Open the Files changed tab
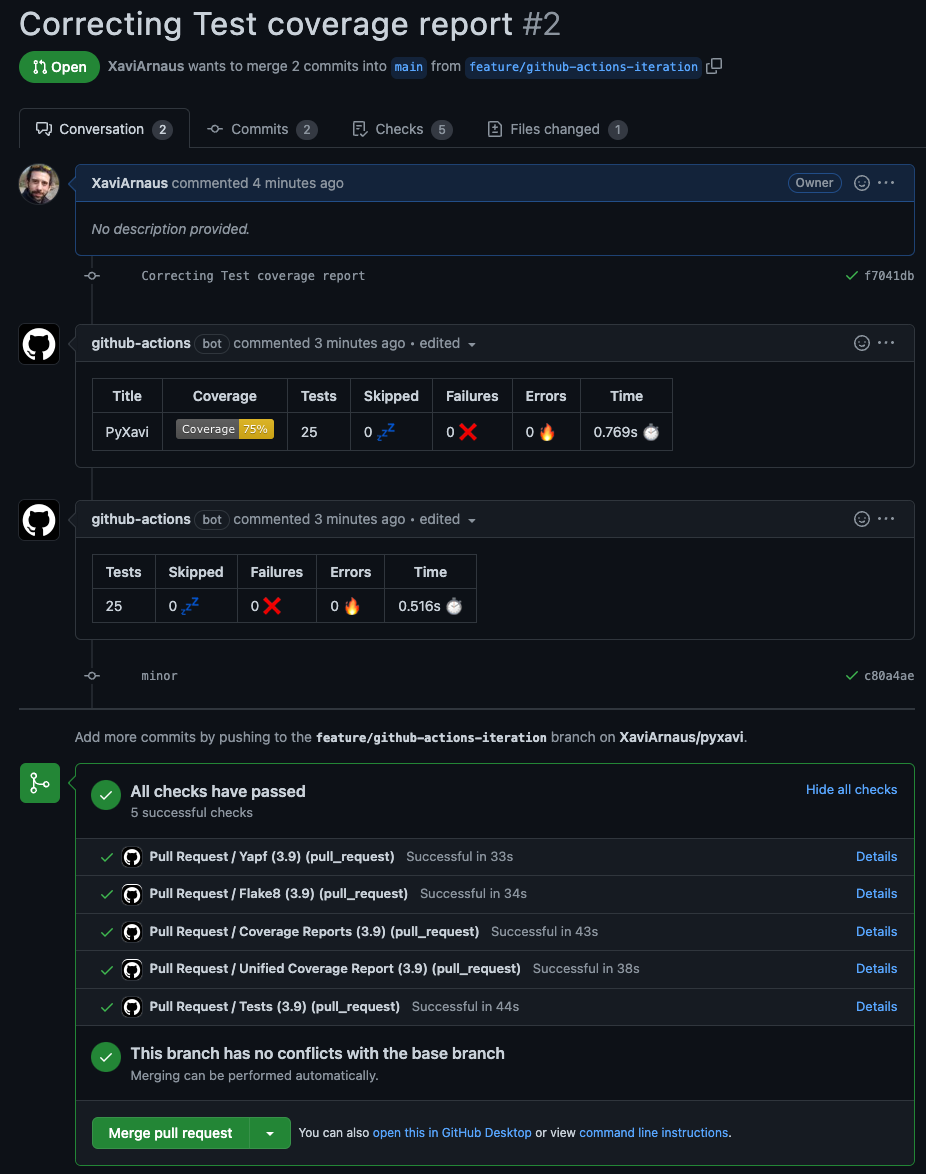926x1174 pixels. [x=556, y=129]
